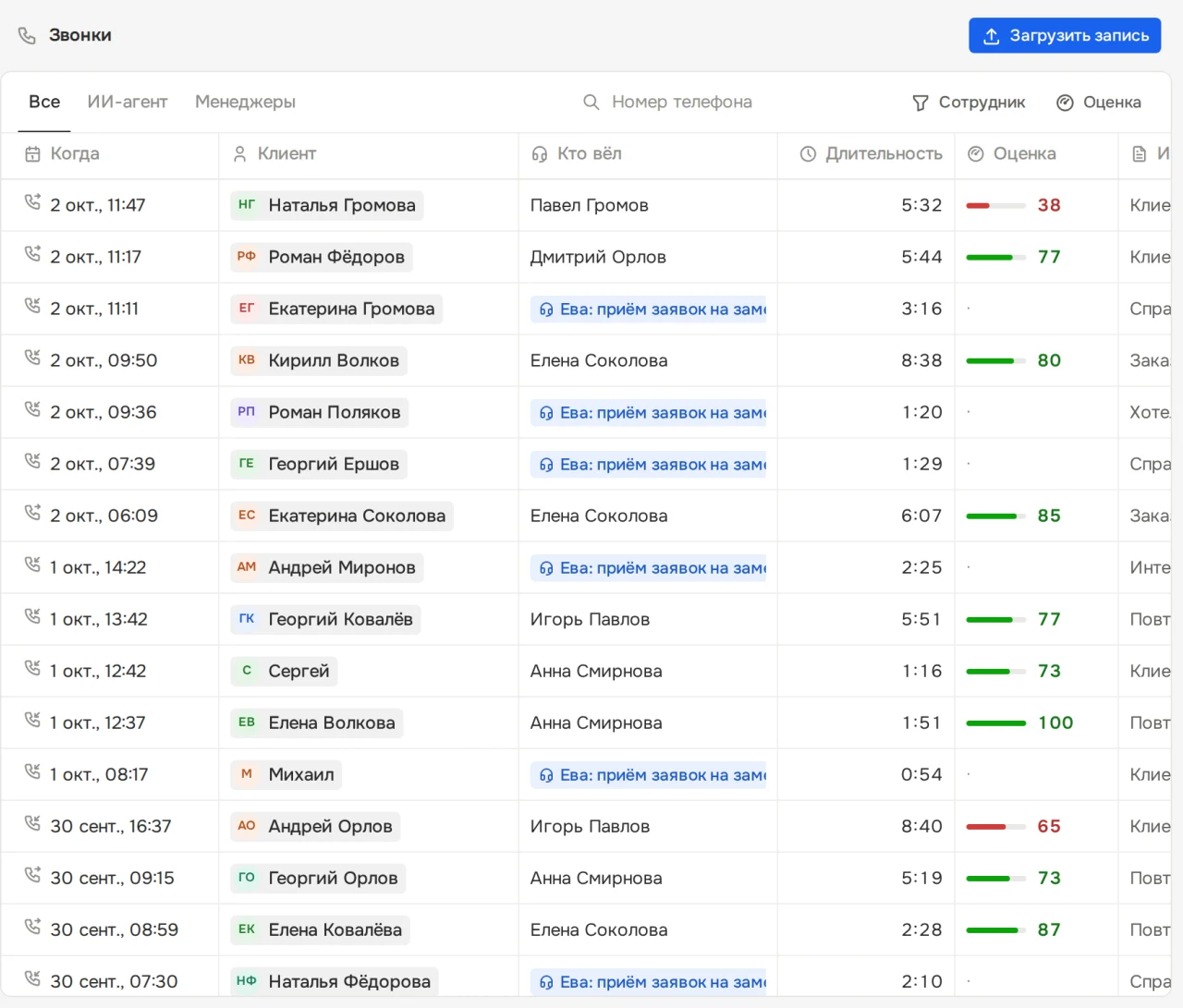Click the phone icon beside Звонки heading
Viewport: 1183px width, 1008px height.
(27, 35)
